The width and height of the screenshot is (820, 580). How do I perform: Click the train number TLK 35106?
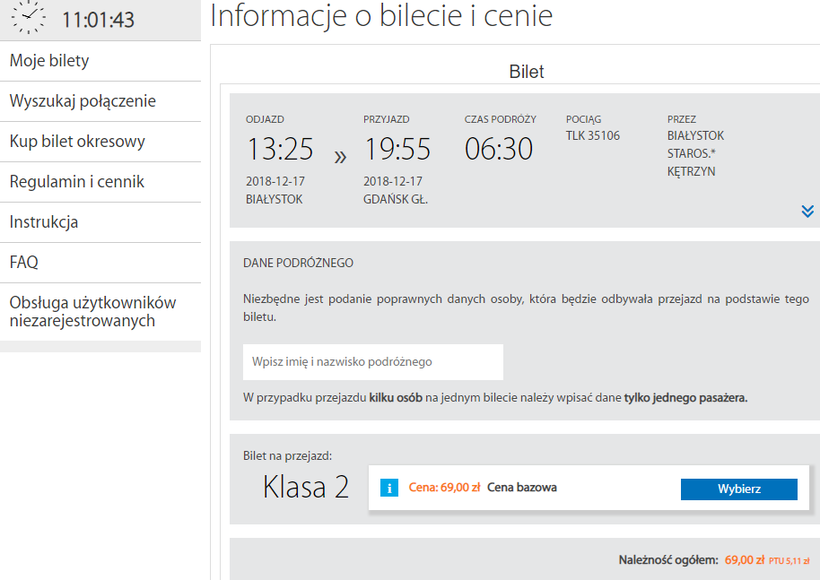coord(593,136)
